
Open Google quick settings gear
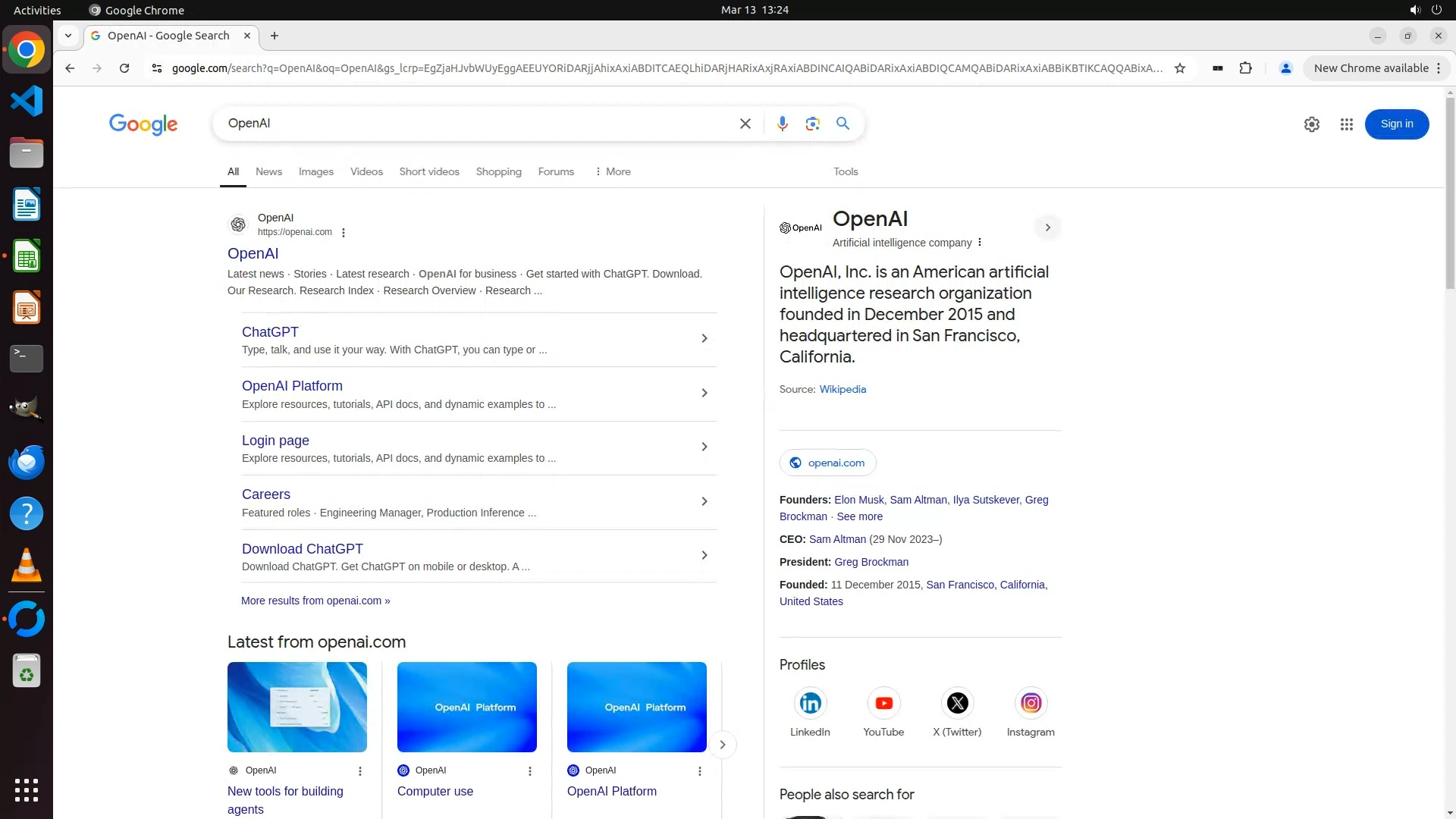pos(1311,124)
